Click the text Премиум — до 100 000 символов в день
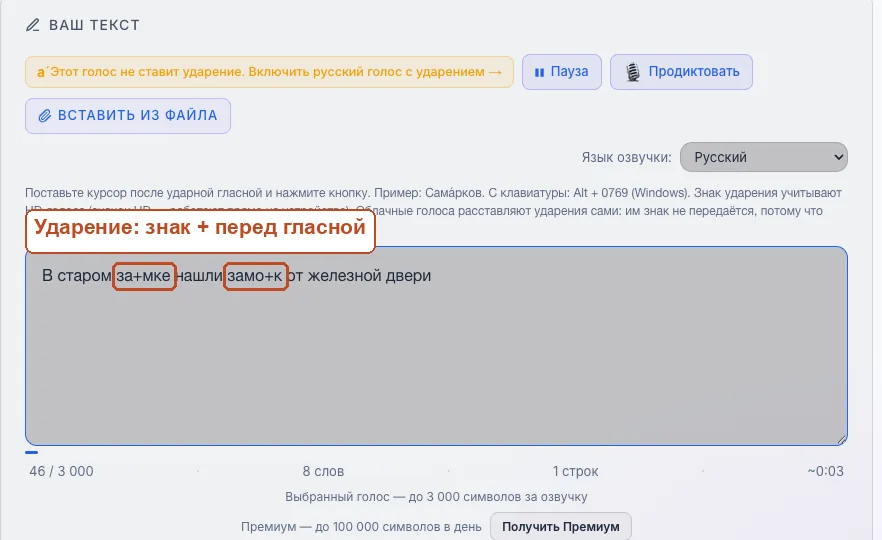Viewport: 882px width, 540px height. click(361, 527)
